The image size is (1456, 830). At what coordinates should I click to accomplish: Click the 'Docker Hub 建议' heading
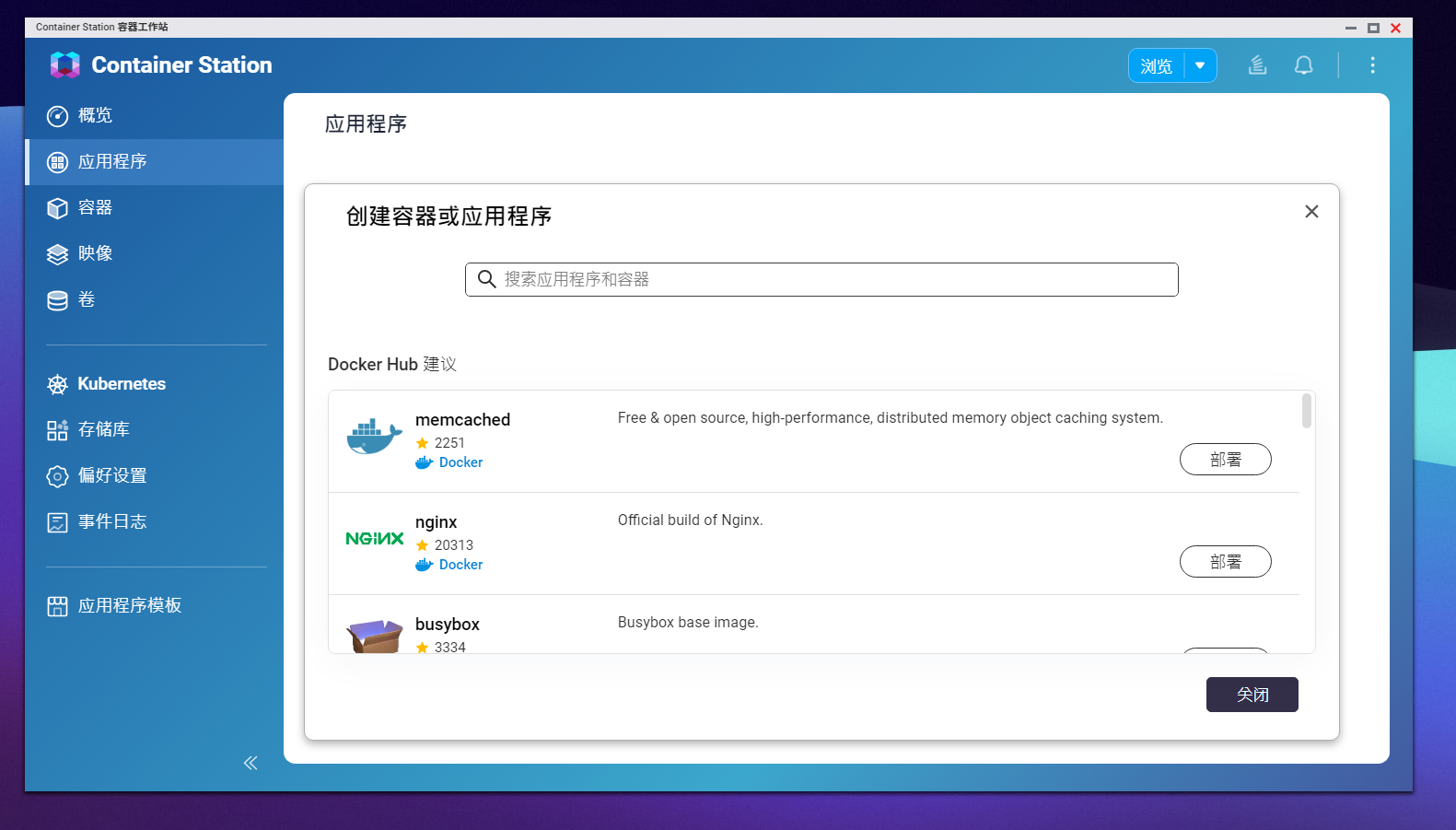click(x=392, y=365)
